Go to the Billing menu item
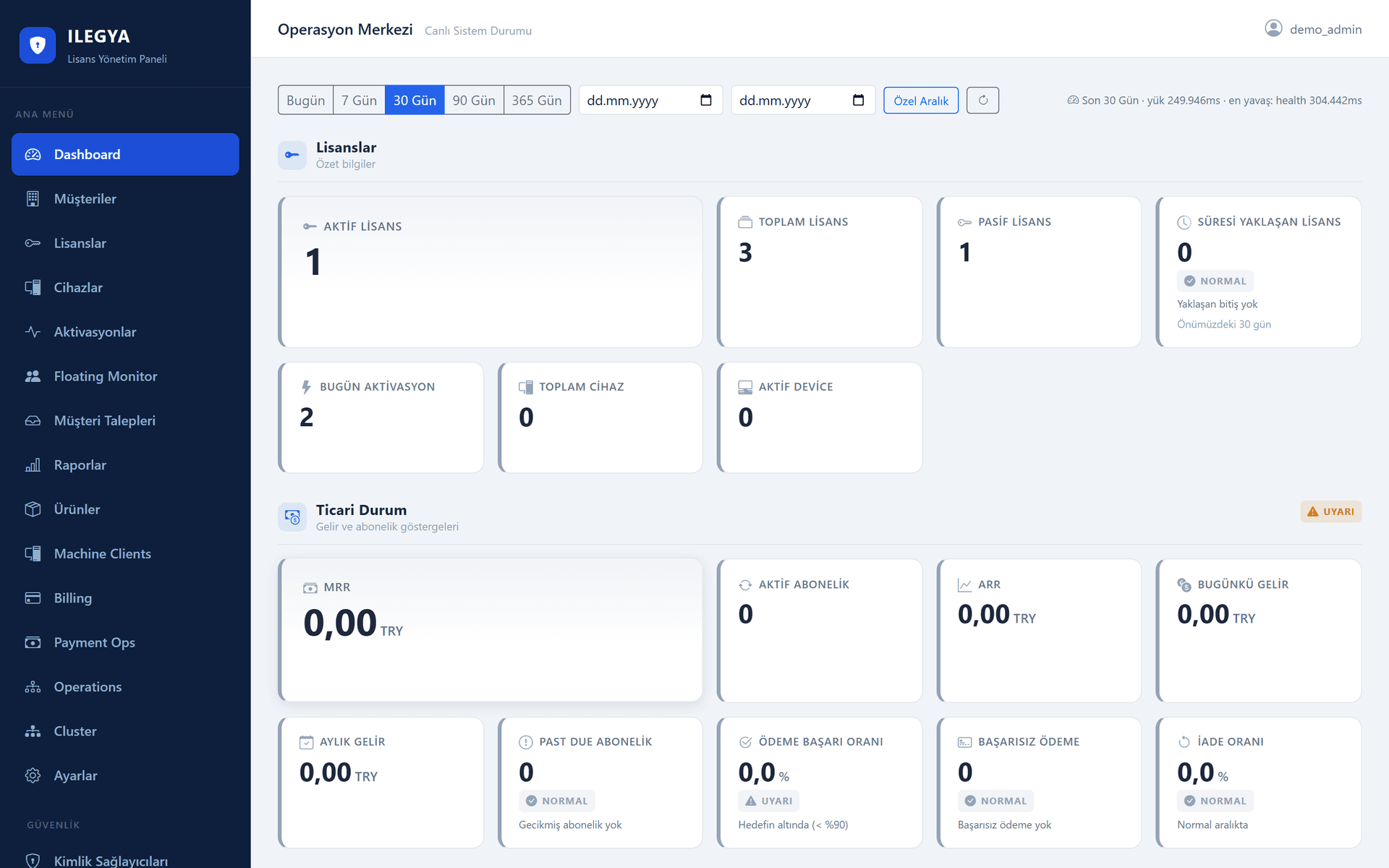1389x868 pixels. [125, 598]
